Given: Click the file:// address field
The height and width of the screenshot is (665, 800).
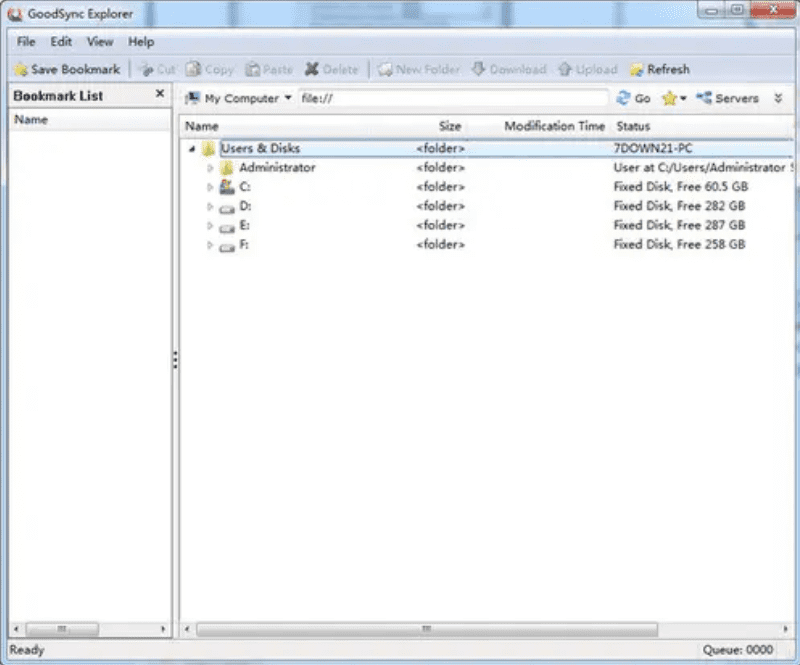Looking at the screenshot, I should (x=453, y=98).
